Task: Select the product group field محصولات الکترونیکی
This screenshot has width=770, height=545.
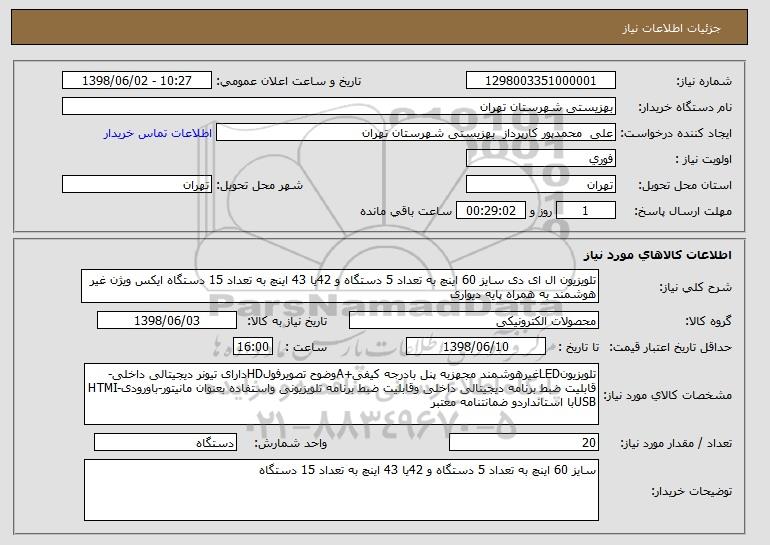Action: (474, 321)
